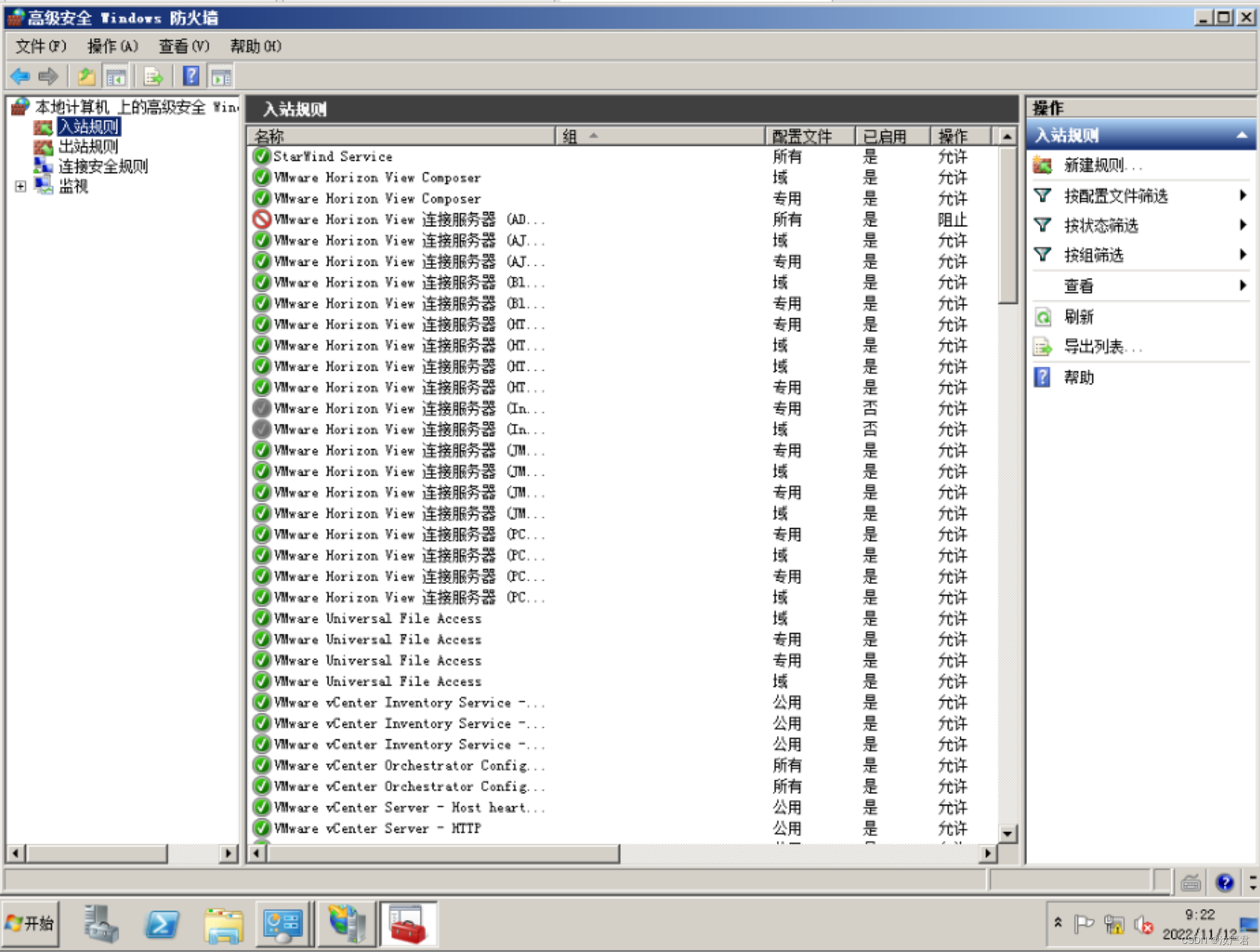Viewport: 1260px width, 952px height.
Task: Click the rule list vertical scrollbar thumb
Action: tap(1007, 225)
